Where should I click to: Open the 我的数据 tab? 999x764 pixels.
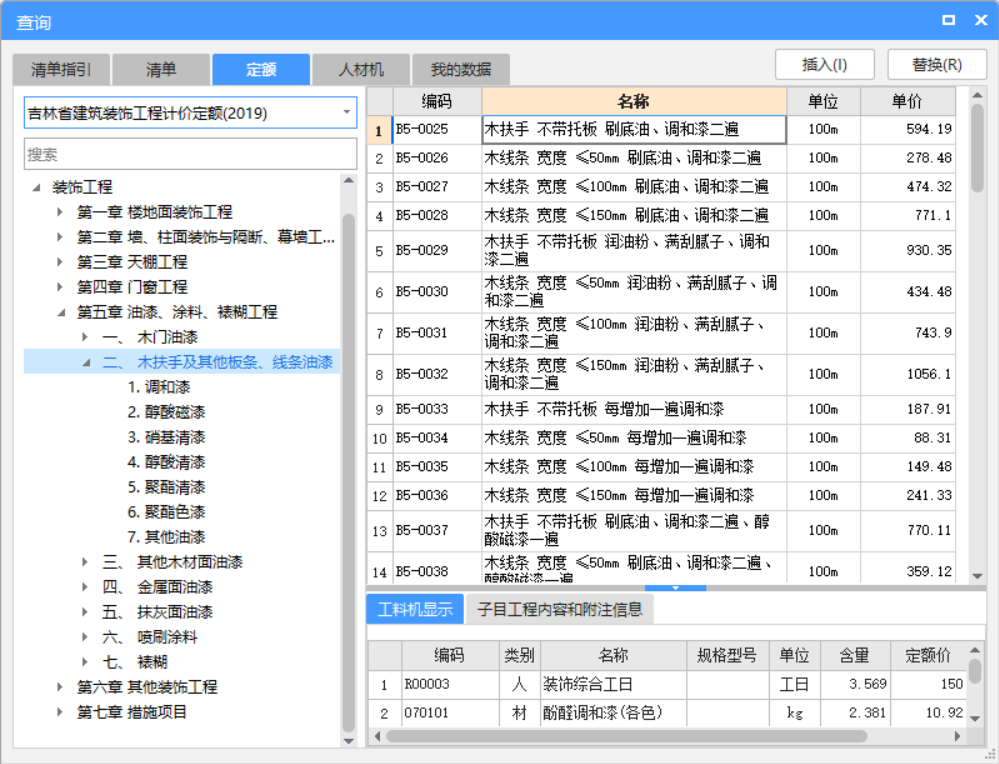(x=460, y=69)
